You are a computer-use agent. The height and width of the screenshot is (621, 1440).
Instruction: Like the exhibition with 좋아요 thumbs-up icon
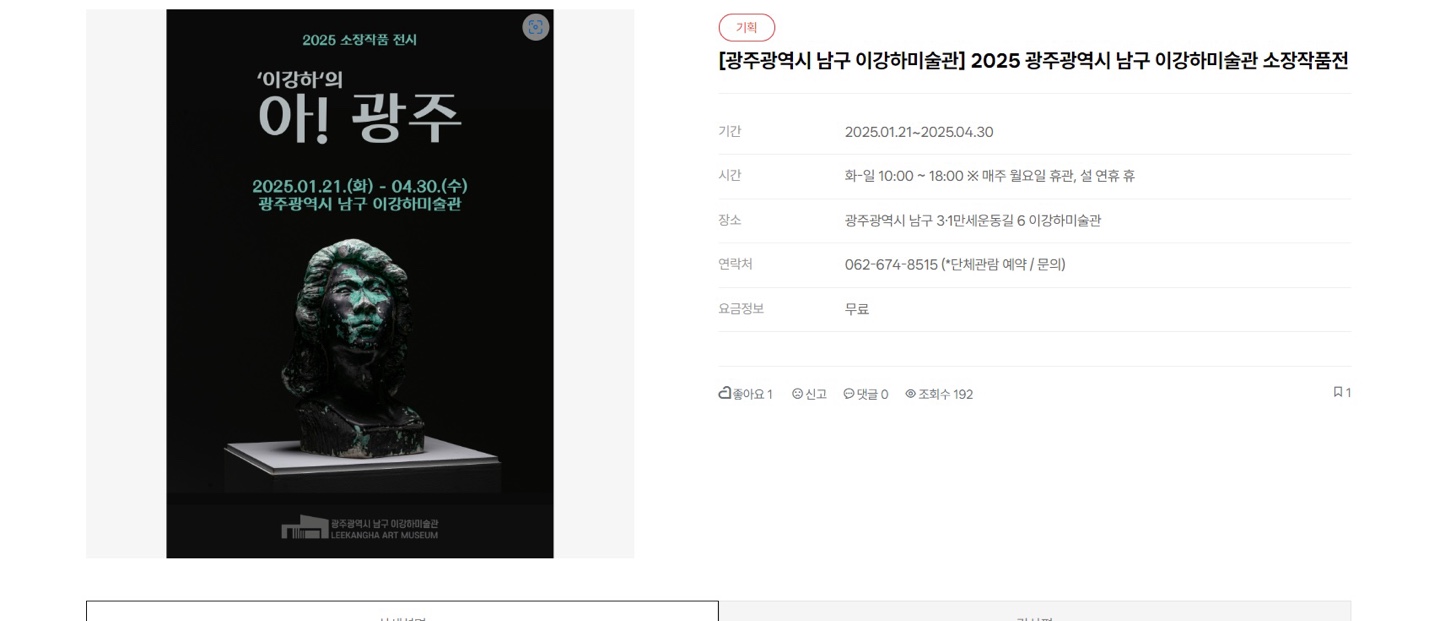[725, 393]
